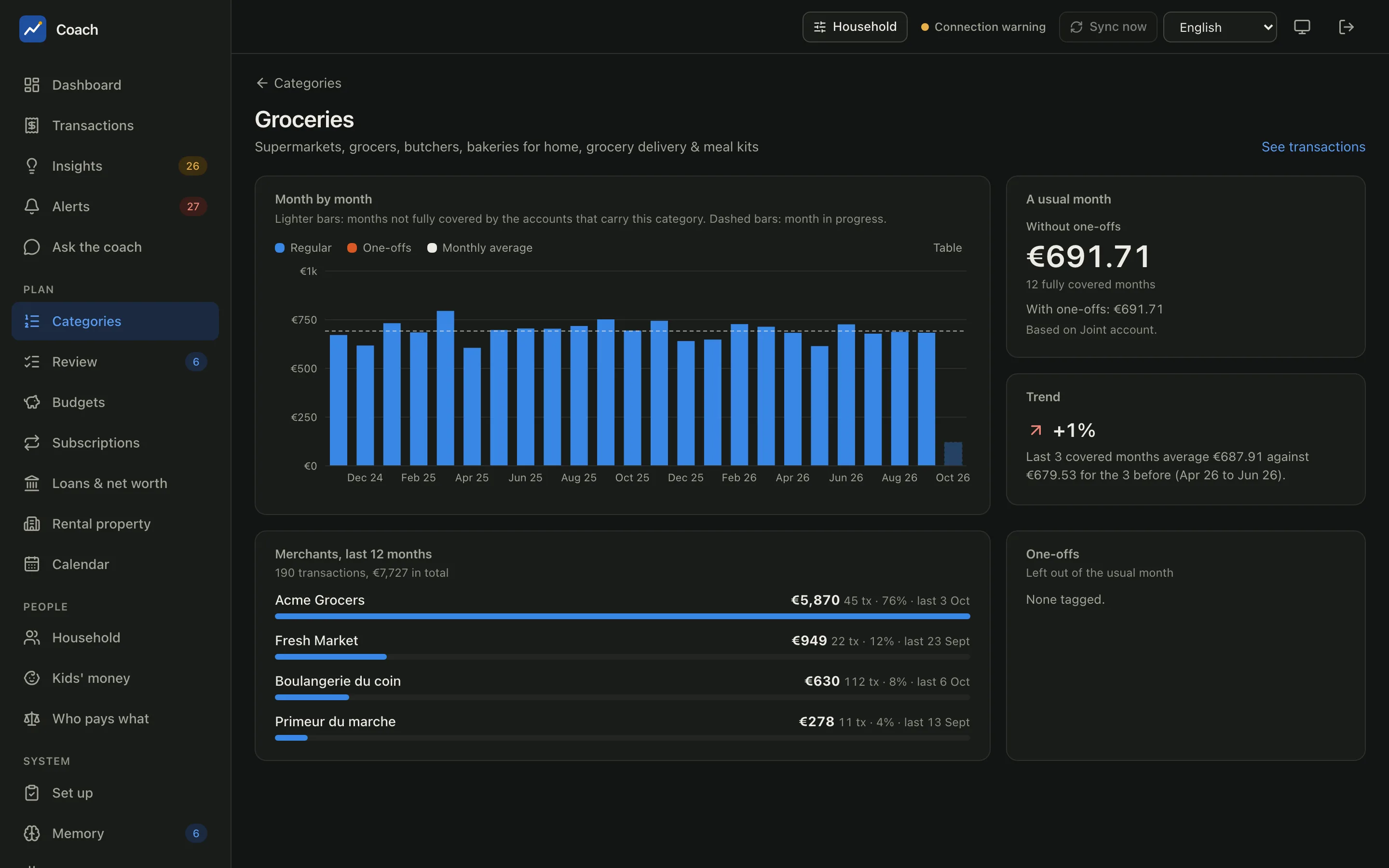The image size is (1389, 868).
Task: Select Categories in the sidebar menu
Action: tap(115, 321)
